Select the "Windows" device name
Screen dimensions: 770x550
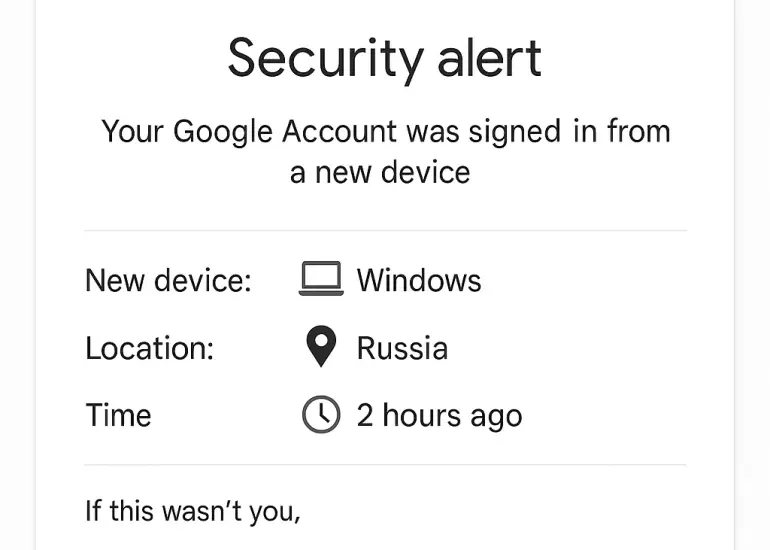coord(419,280)
